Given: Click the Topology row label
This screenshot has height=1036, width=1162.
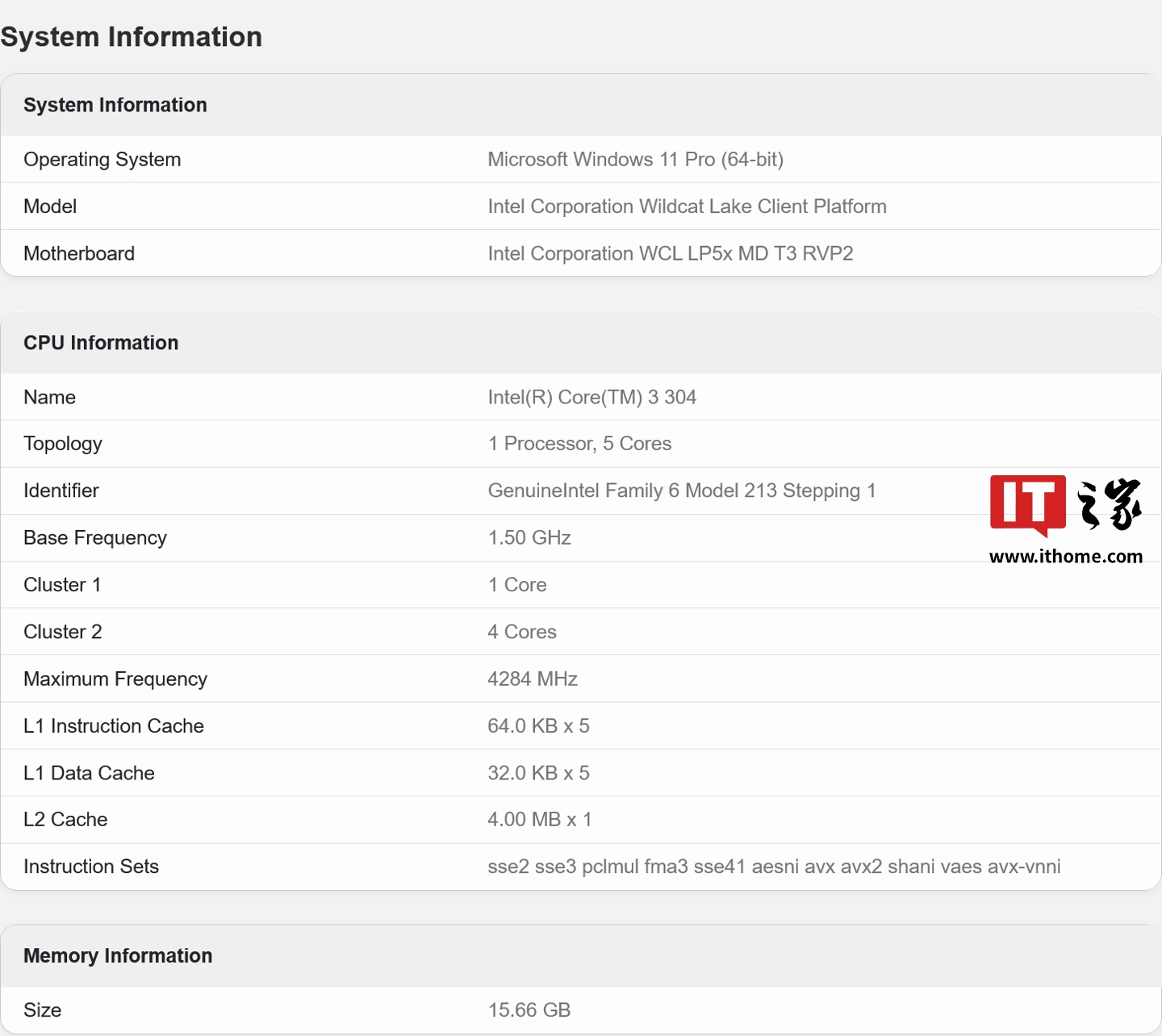Looking at the screenshot, I should pyautogui.click(x=63, y=444).
